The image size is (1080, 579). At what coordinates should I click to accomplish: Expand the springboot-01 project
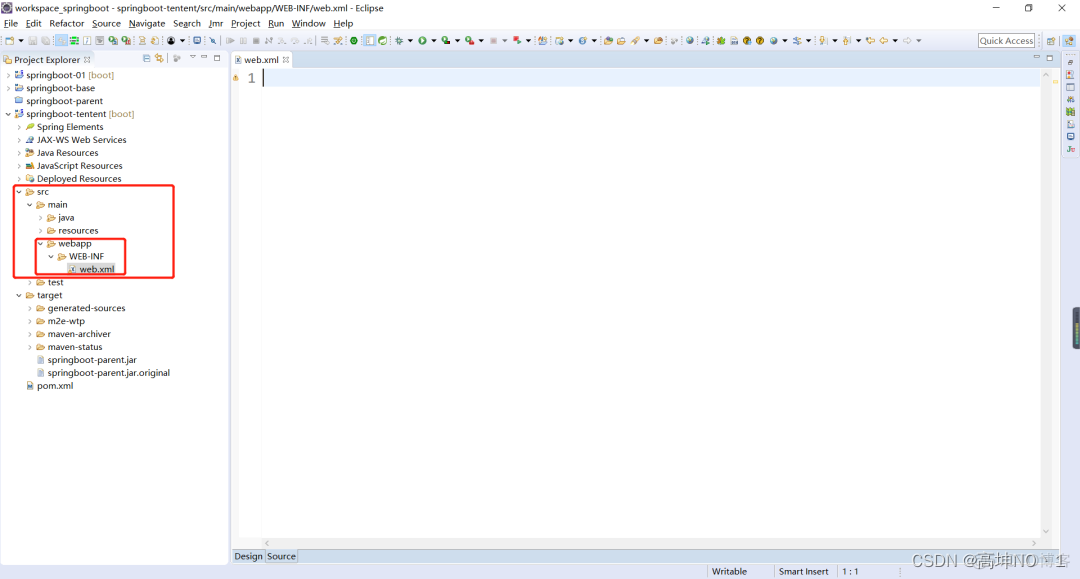8,75
